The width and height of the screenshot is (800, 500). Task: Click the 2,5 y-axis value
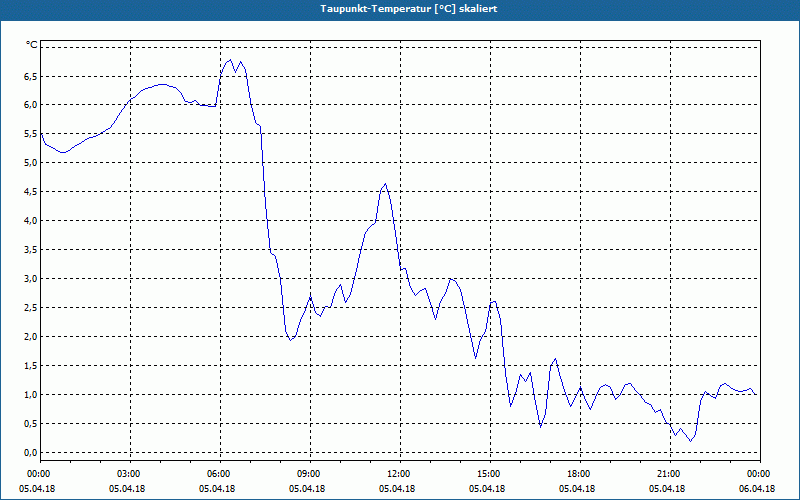(x=31, y=308)
